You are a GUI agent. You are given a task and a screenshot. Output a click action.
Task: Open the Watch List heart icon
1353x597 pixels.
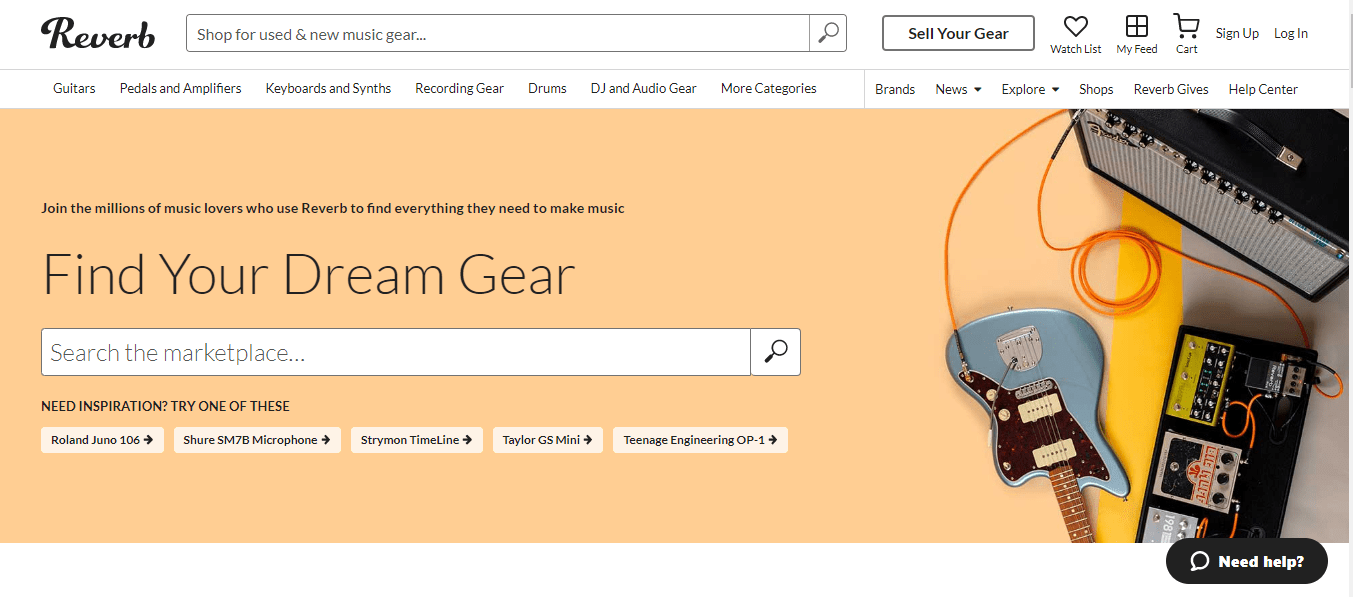1075,27
